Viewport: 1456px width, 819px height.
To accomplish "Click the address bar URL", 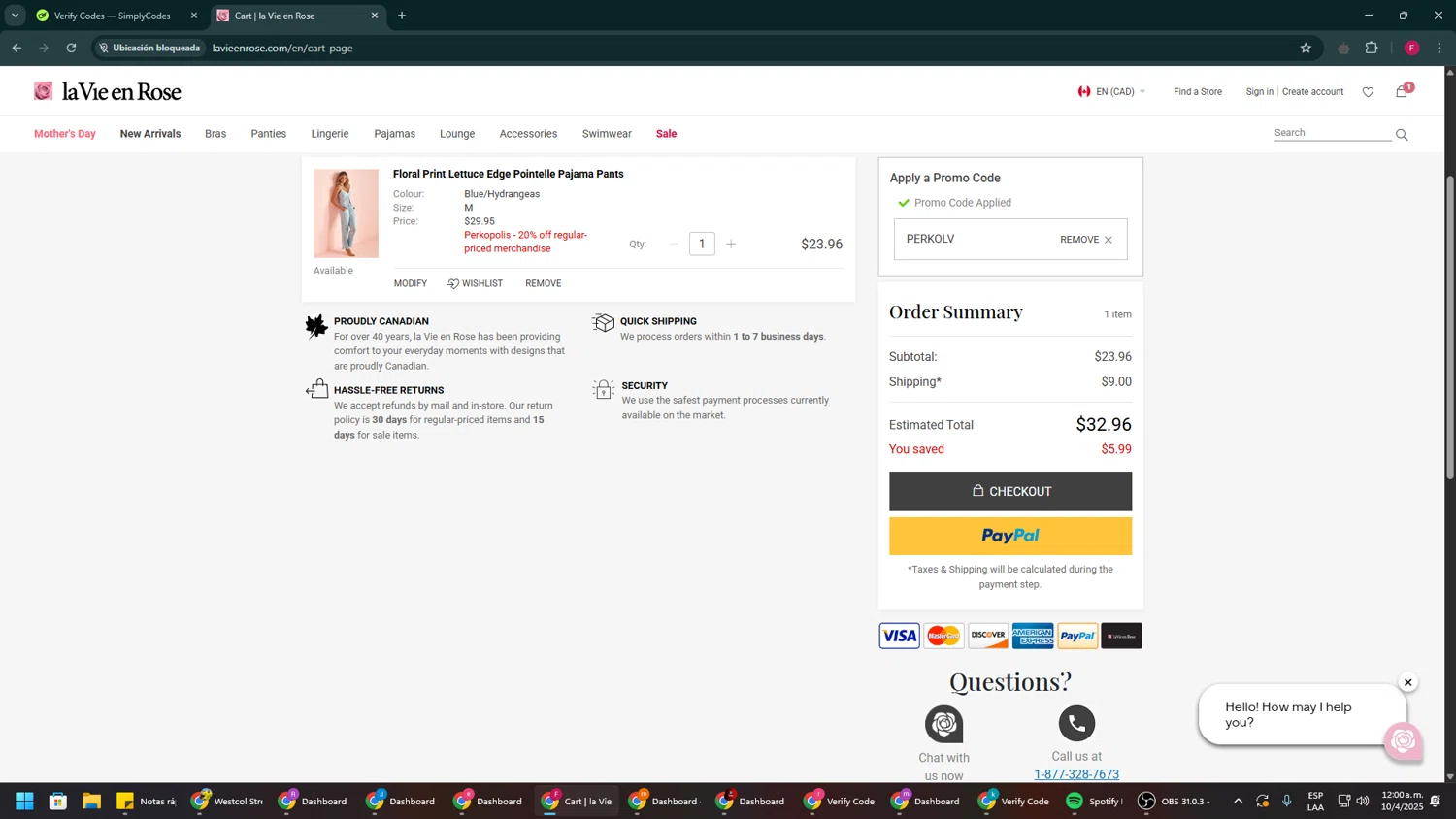I will (x=282, y=48).
